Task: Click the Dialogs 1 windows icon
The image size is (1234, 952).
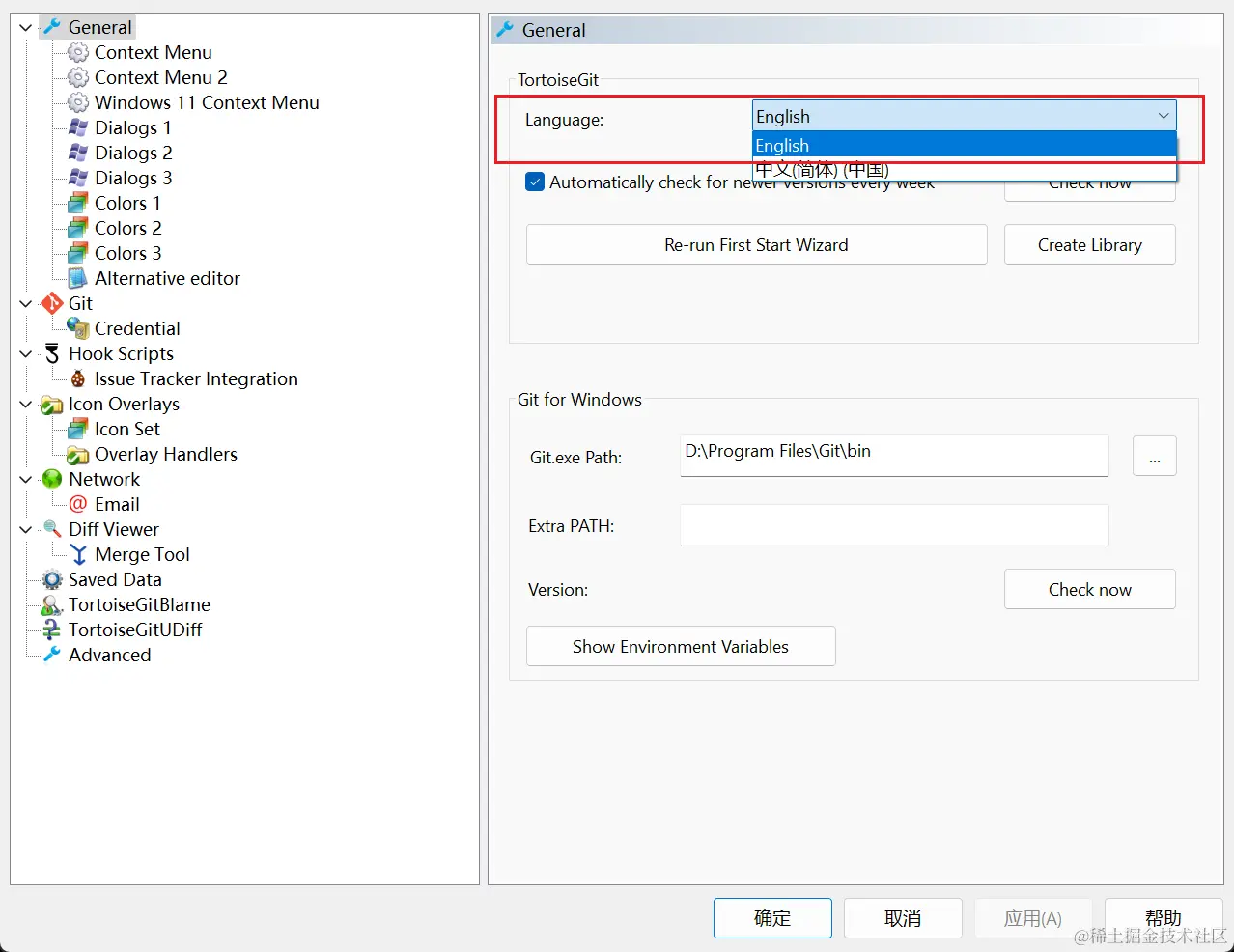Action: (78, 127)
